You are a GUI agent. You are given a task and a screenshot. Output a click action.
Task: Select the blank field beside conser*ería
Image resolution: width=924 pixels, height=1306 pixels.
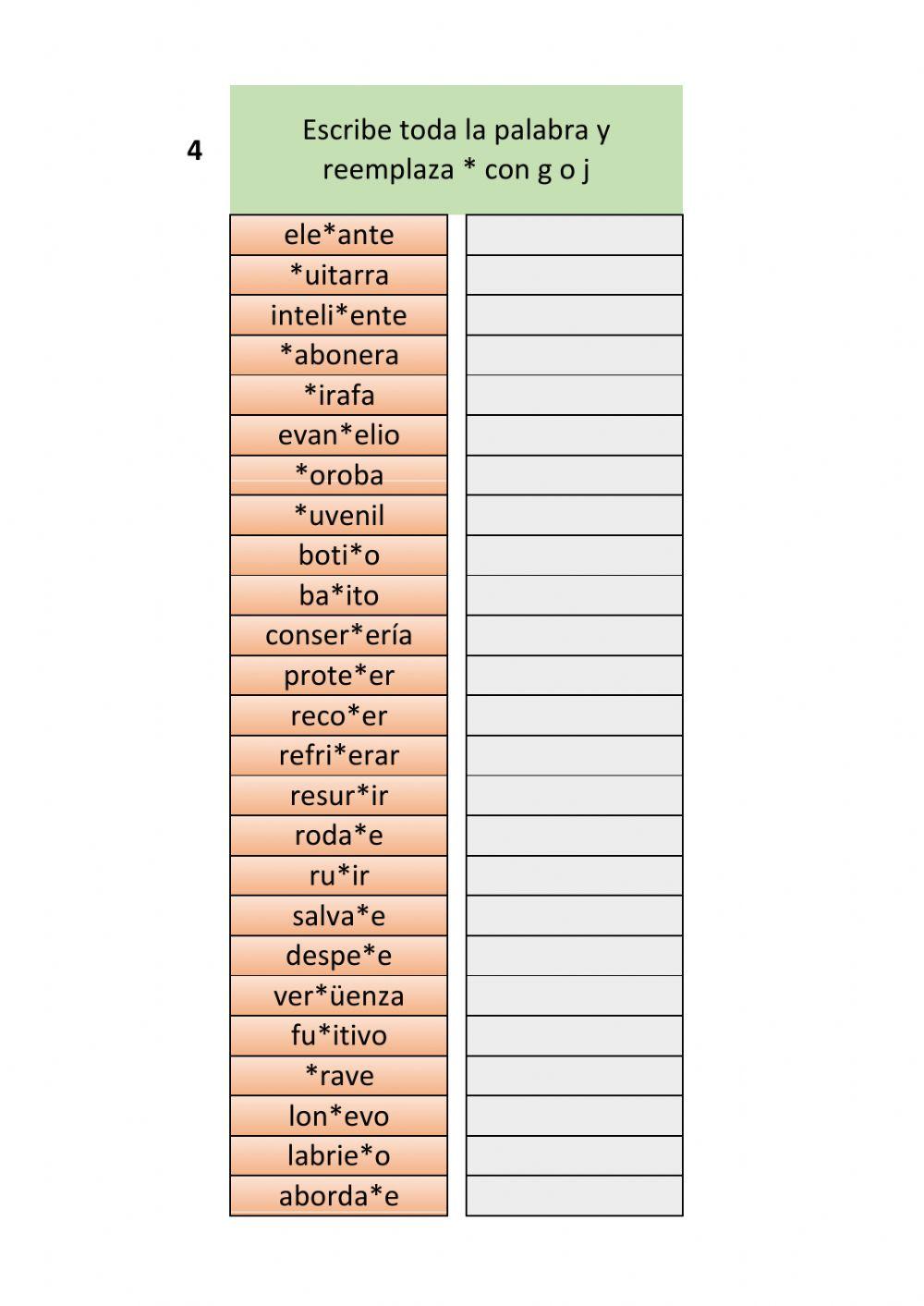574,636
